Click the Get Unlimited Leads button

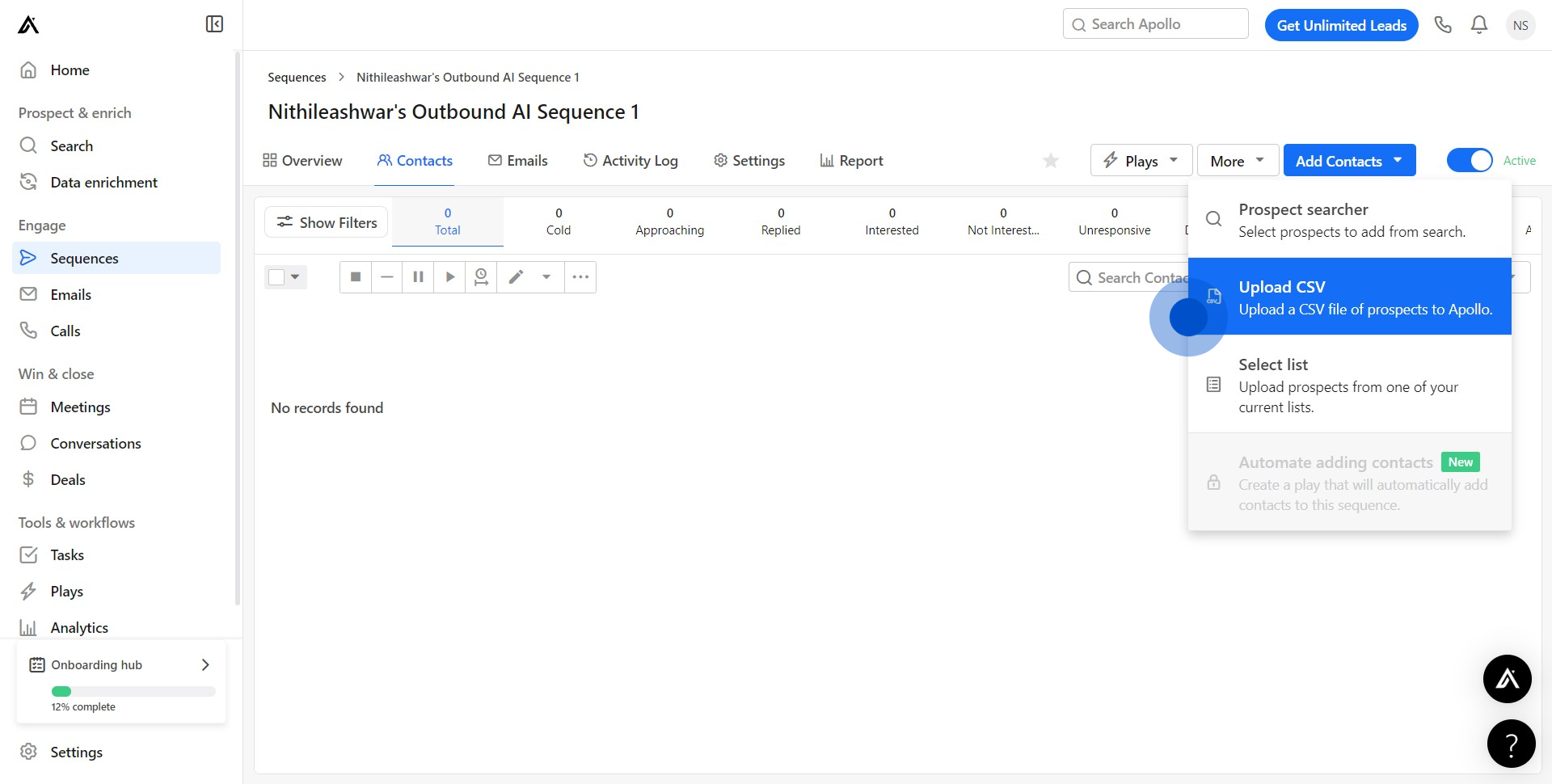click(x=1341, y=24)
